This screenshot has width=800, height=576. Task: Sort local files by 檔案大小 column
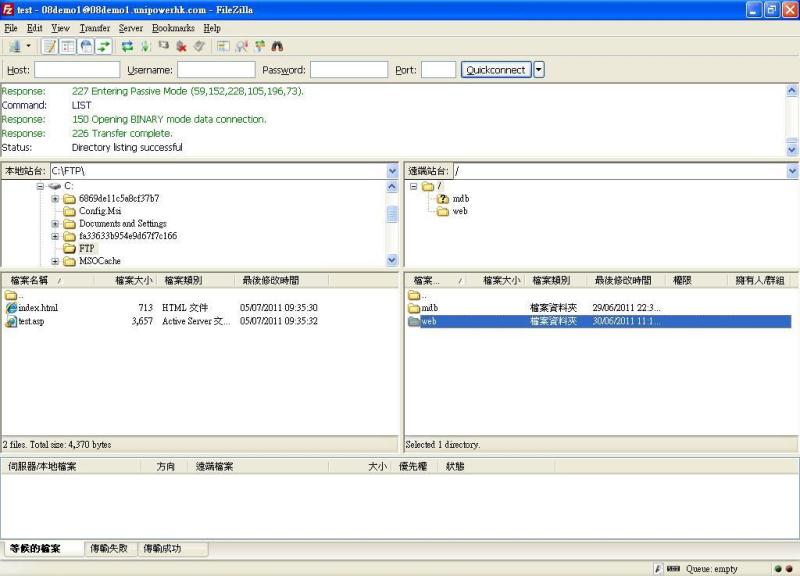coord(127,280)
